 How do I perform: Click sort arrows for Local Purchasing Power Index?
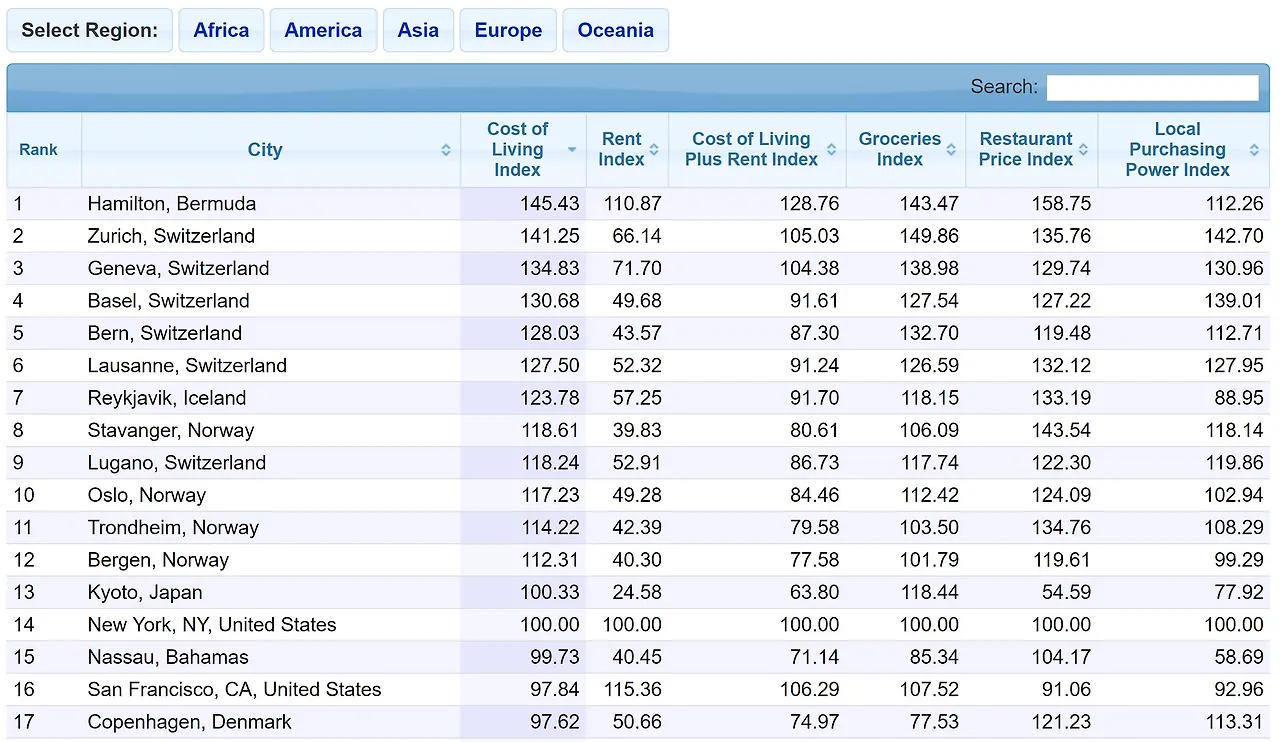pyautogui.click(x=1254, y=150)
